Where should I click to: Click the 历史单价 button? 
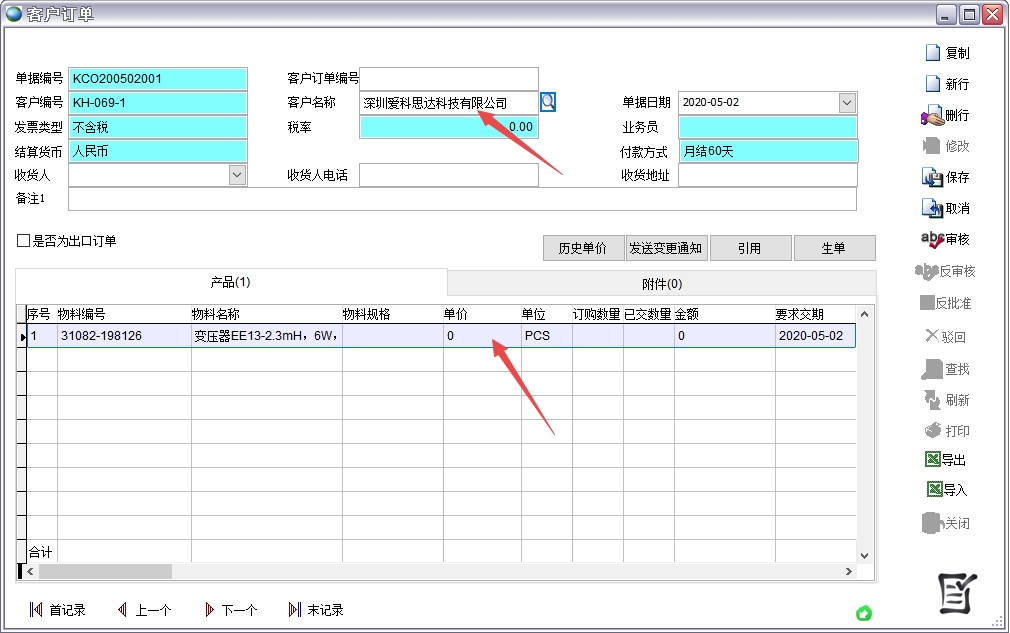click(x=582, y=248)
